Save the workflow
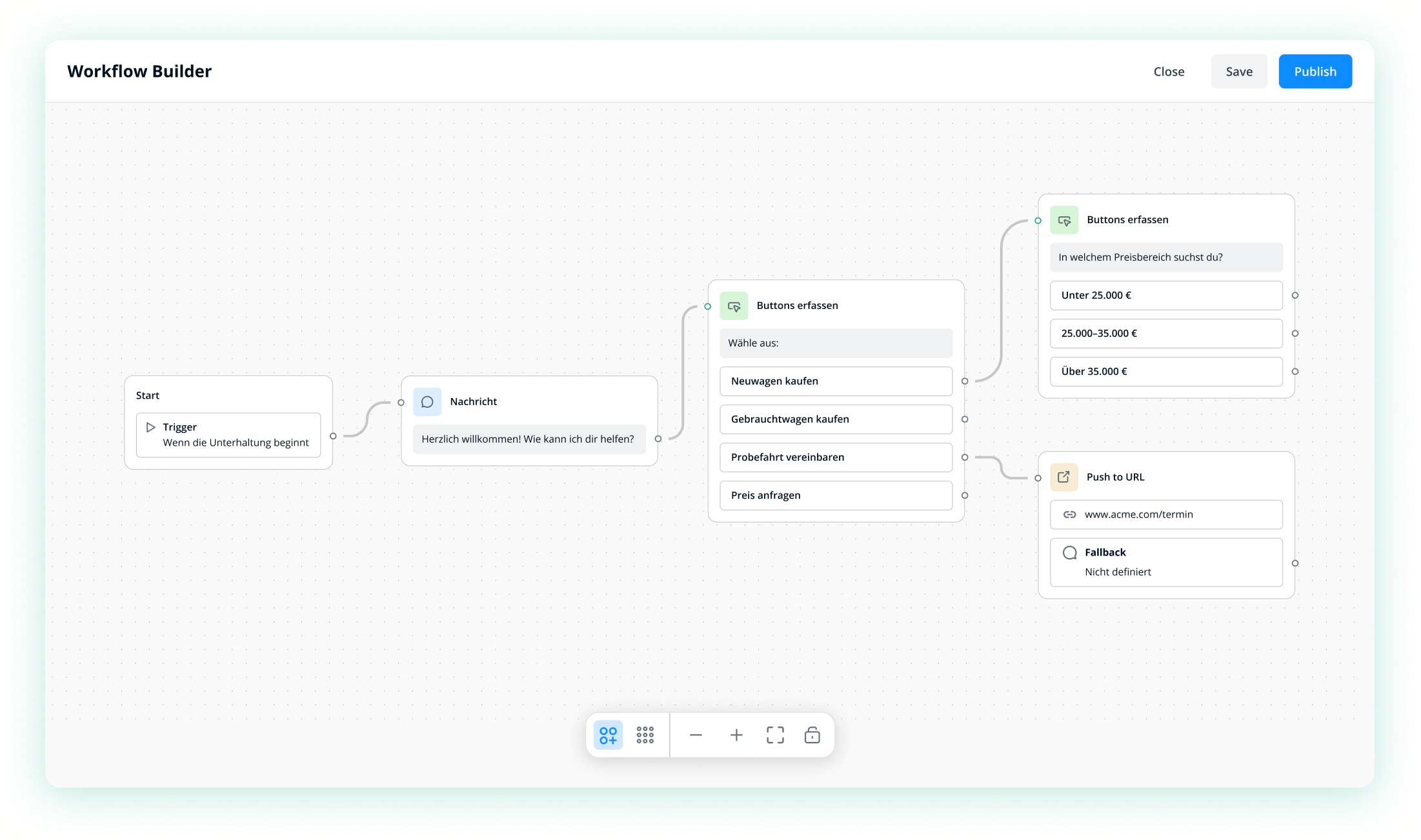 pyautogui.click(x=1238, y=72)
